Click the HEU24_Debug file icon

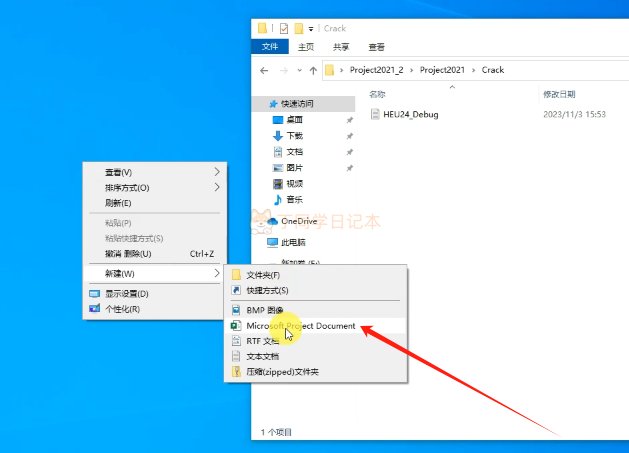tap(375, 114)
